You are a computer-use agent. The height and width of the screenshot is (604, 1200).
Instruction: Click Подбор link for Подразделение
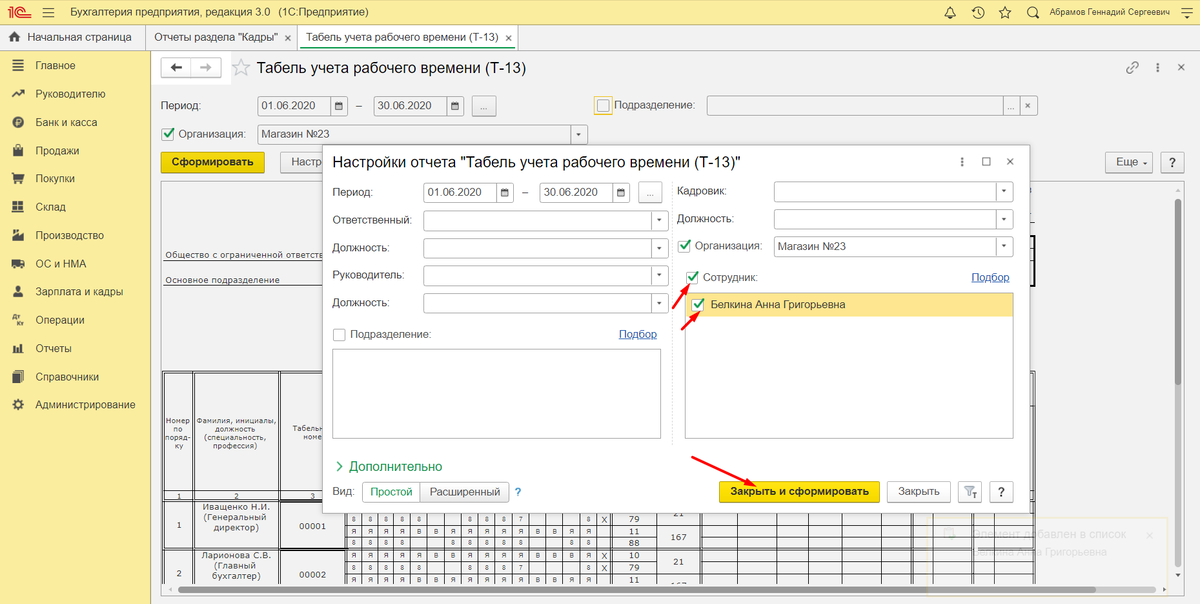coord(638,334)
